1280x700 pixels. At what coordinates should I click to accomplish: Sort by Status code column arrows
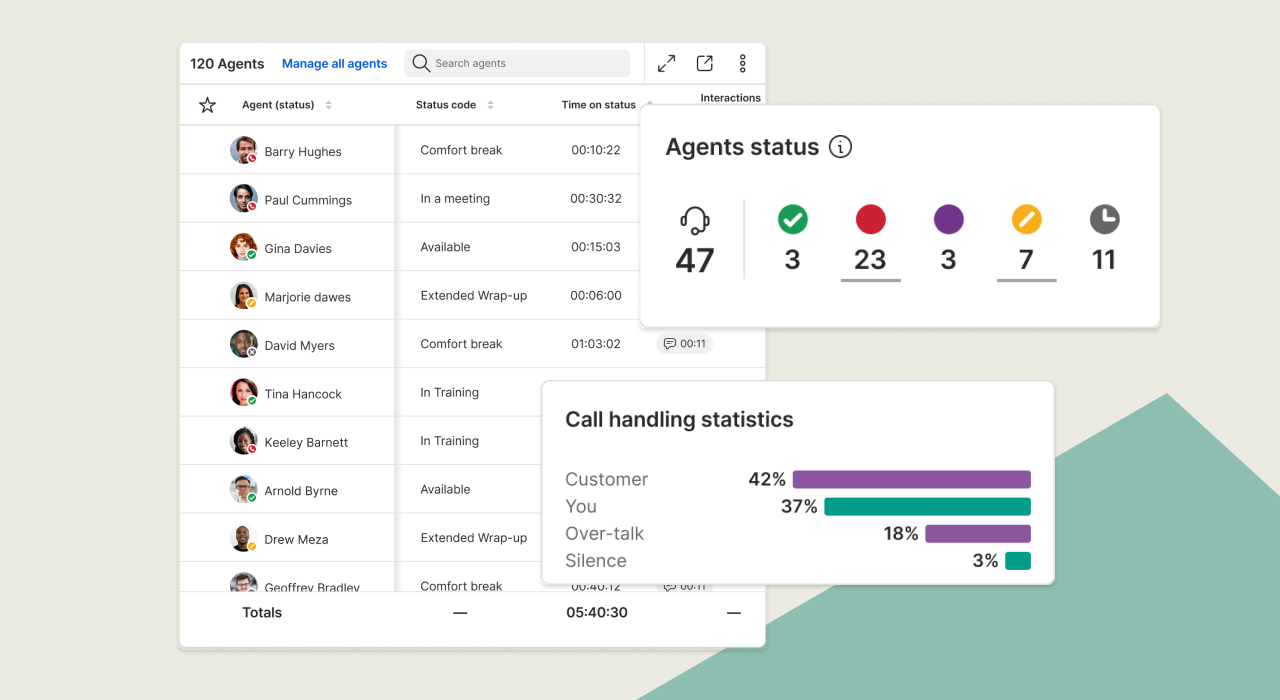pyautogui.click(x=490, y=105)
